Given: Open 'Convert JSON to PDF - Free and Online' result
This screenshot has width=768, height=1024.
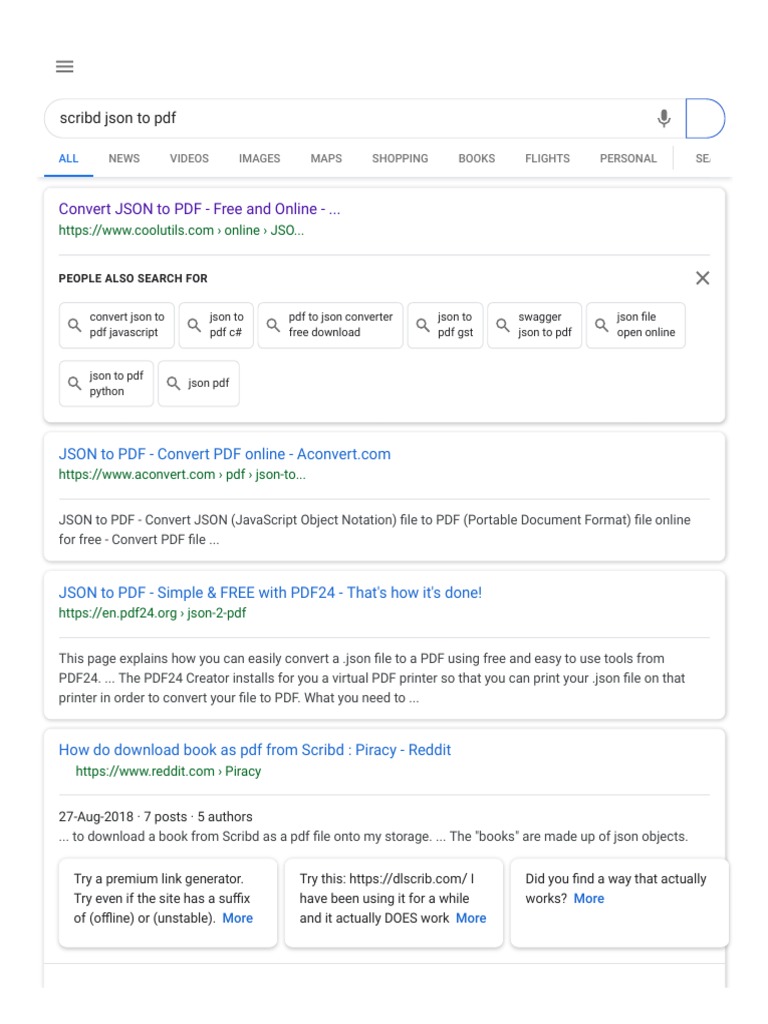Looking at the screenshot, I should [x=199, y=209].
